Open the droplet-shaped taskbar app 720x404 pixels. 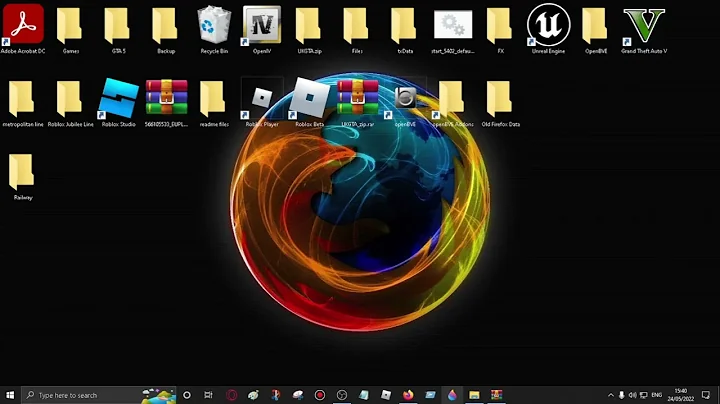[452, 395]
